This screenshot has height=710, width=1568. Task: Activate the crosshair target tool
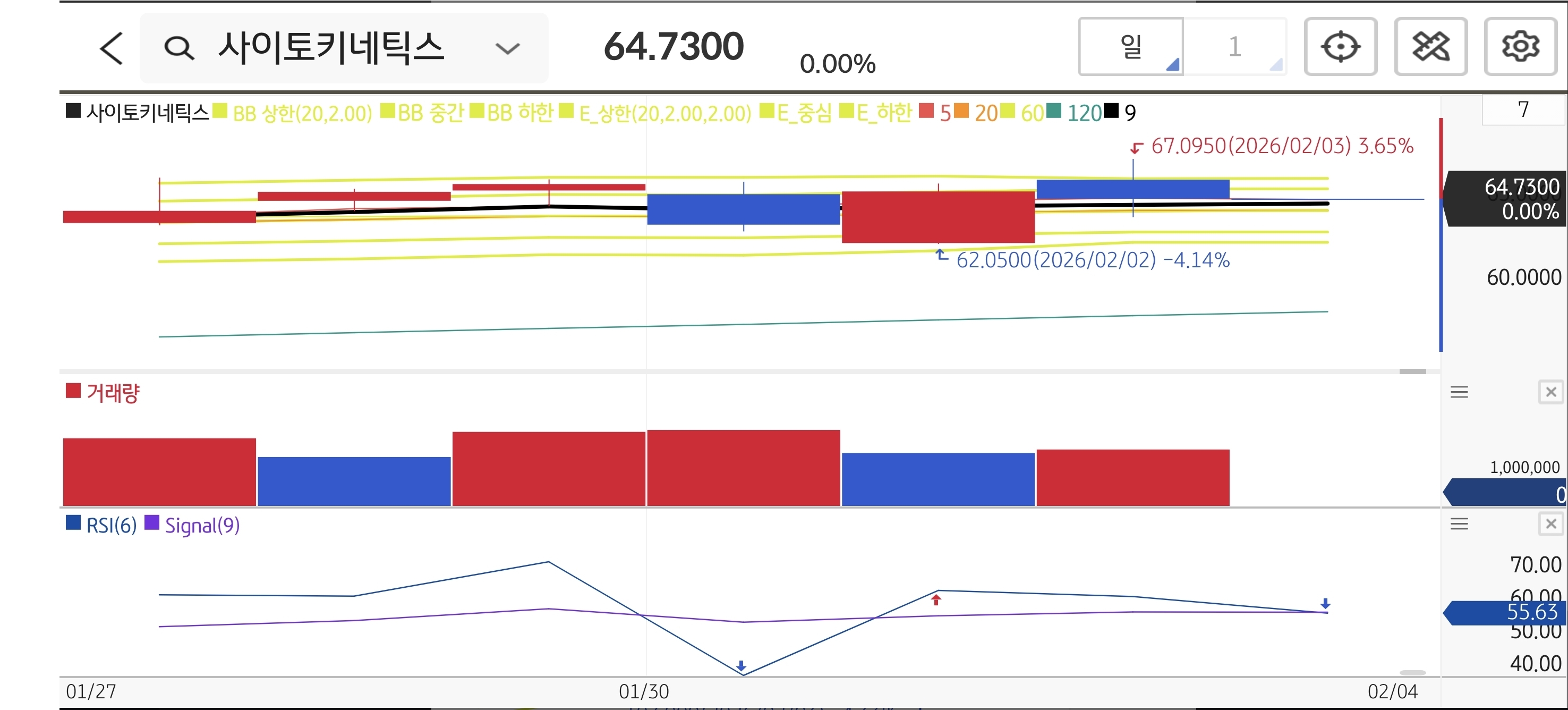[1340, 47]
